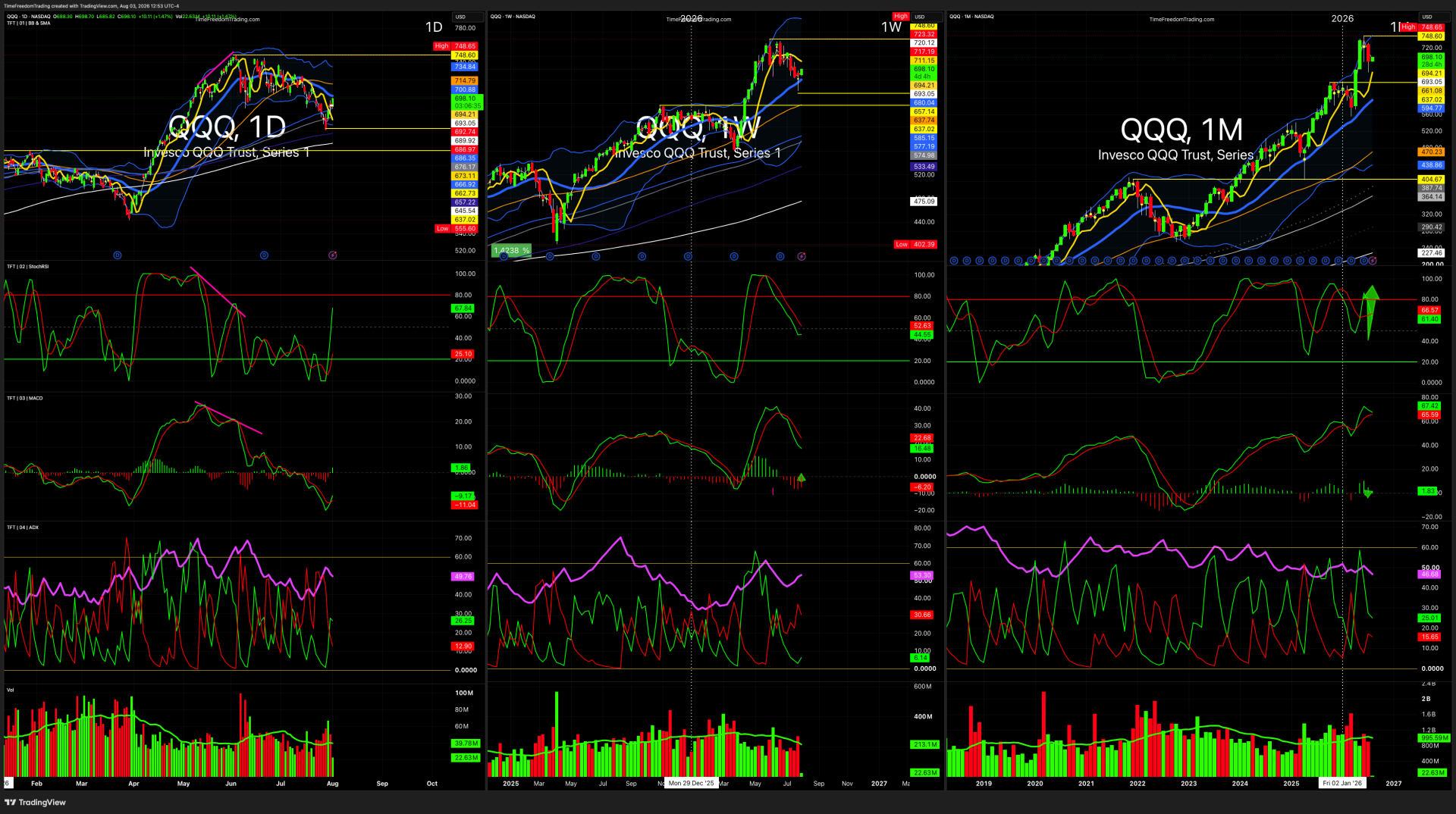Click the orange 714.79 price label

[465, 80]
